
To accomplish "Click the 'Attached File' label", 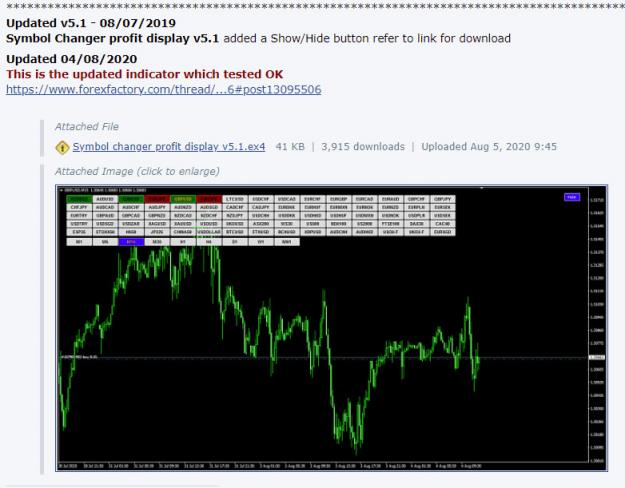I will (x=86, y=127).
